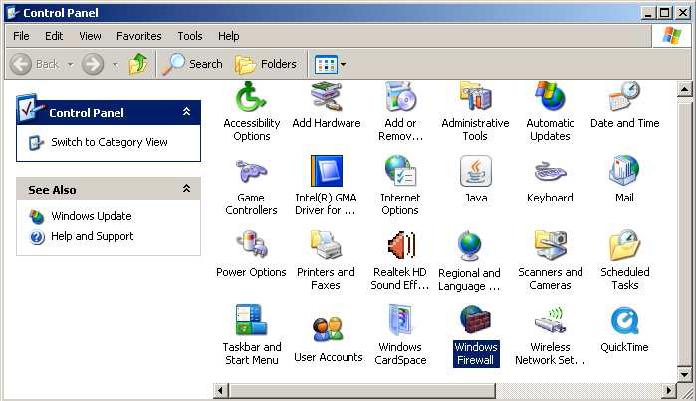Screen dimensions: 696x401
Task: Open the File menu
Action: pos(21,36)
